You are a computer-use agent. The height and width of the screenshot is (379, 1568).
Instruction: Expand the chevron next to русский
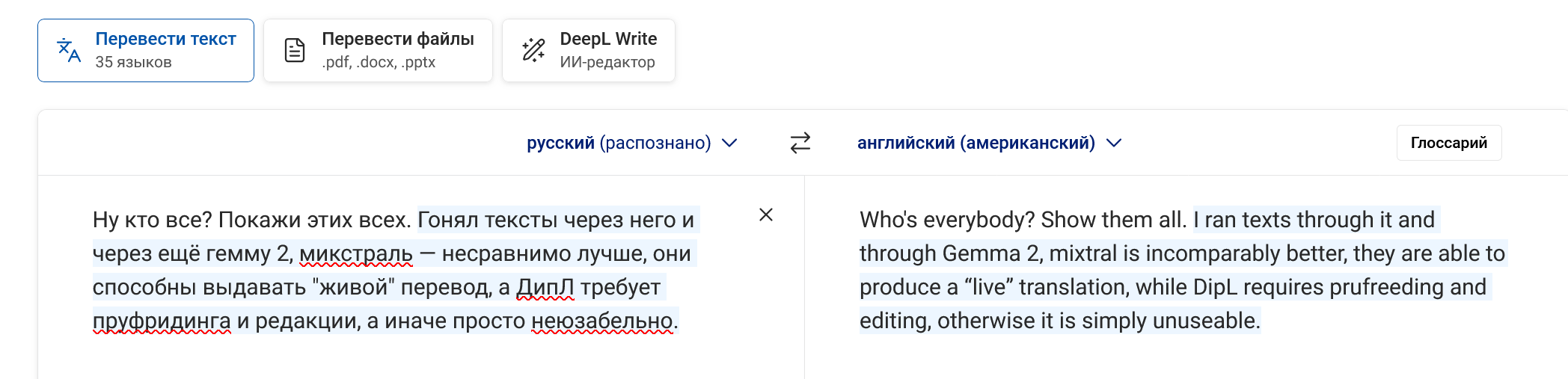729,143
